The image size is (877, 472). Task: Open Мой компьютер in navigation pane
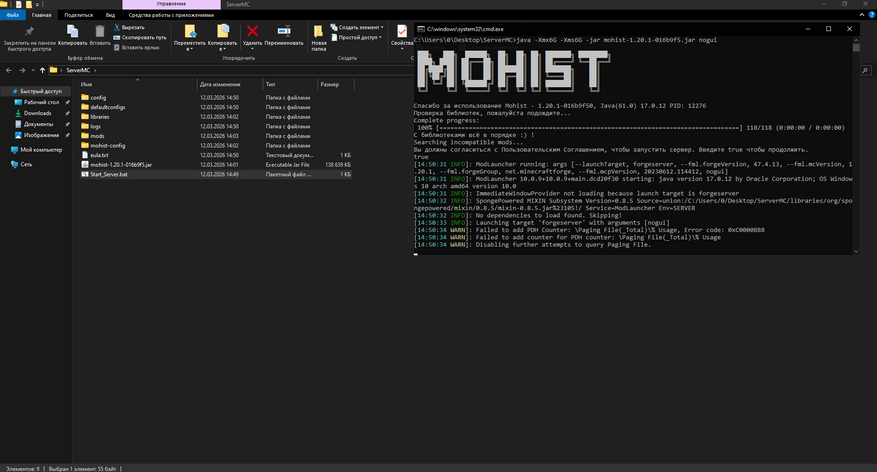[36, 150]
